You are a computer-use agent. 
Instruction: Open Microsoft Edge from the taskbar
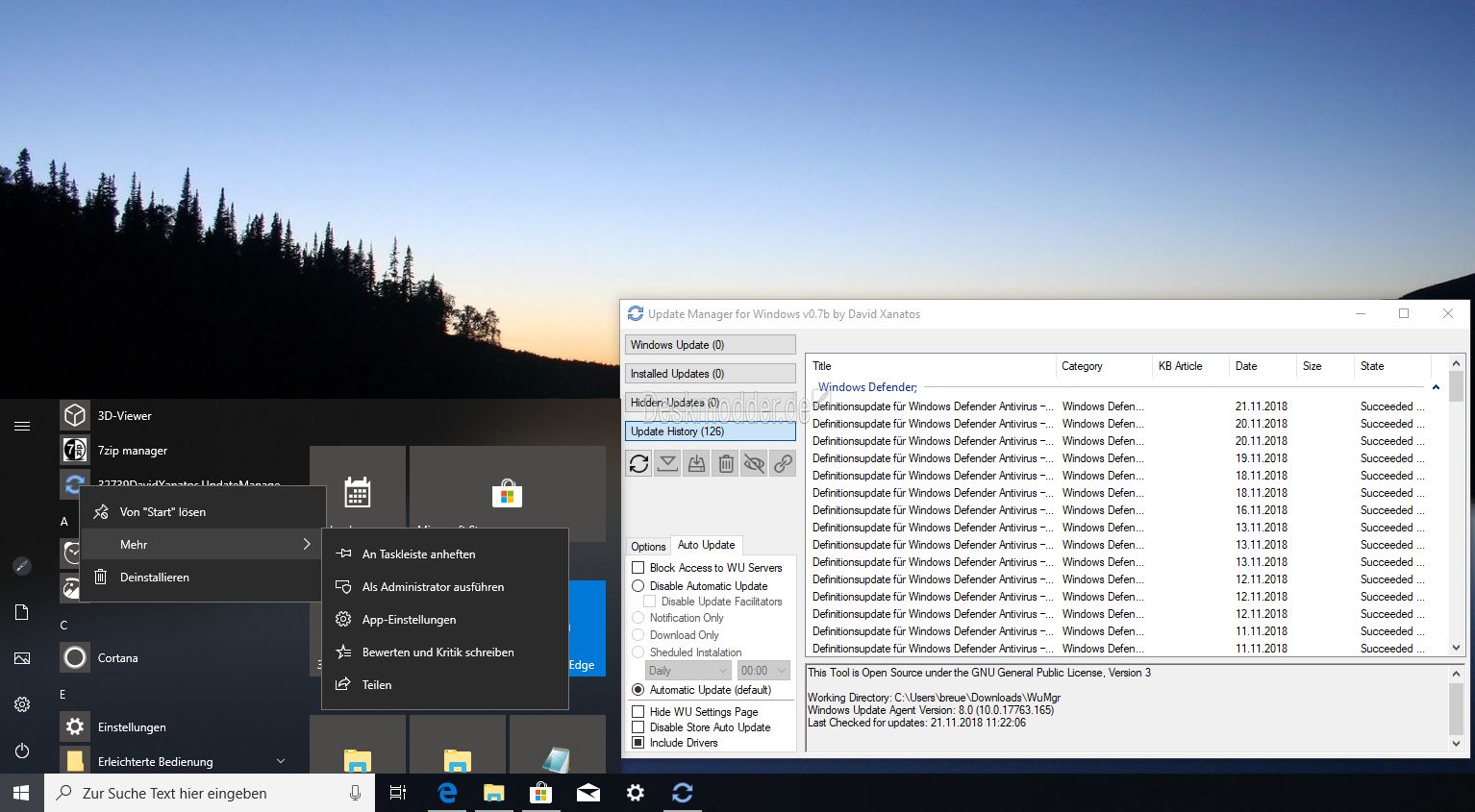[447, 793]
